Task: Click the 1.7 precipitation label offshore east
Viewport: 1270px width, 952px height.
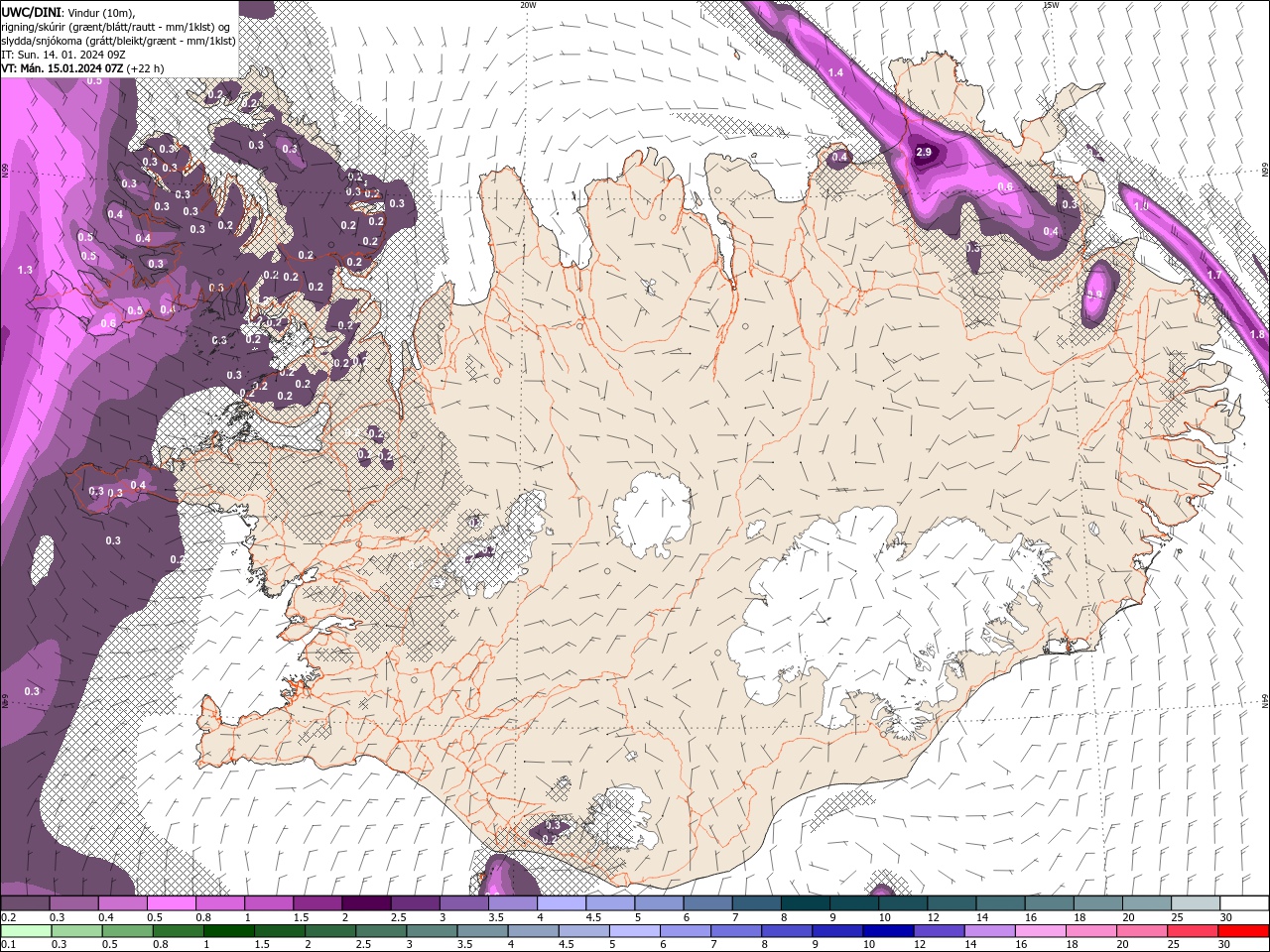Action: [1214, 275]
